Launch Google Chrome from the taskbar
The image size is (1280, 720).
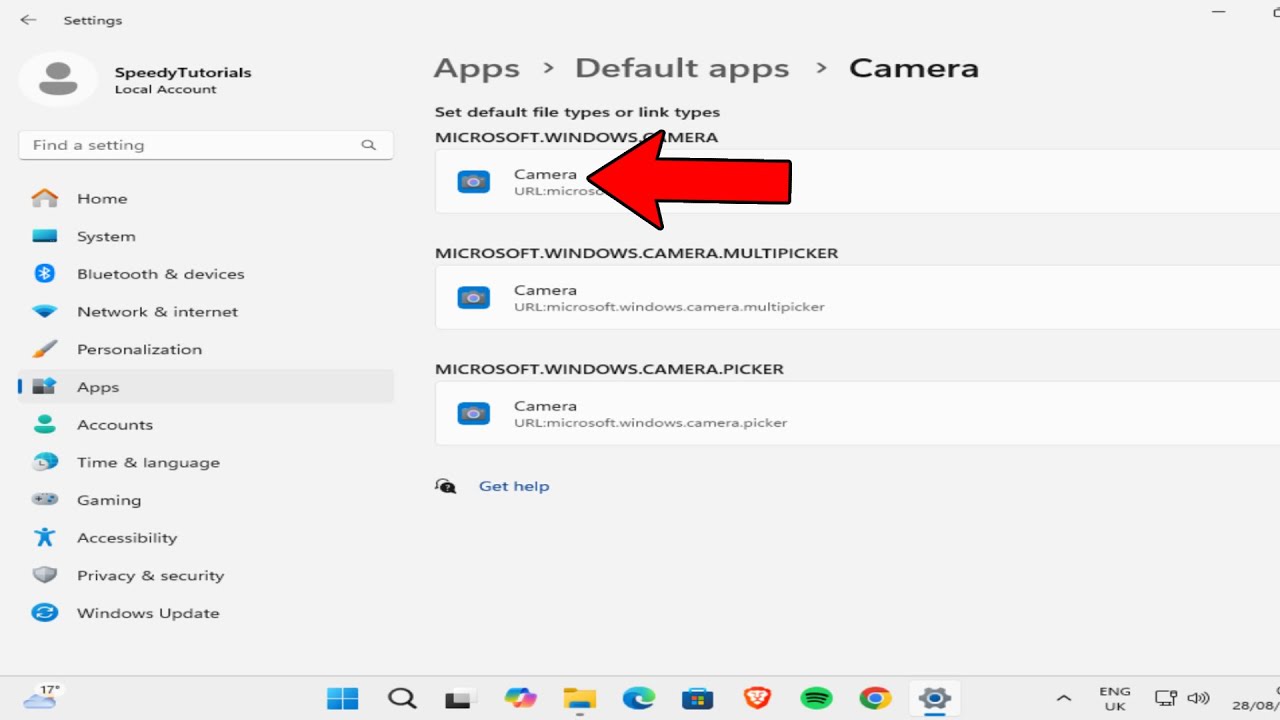click(x=875, y=698)
